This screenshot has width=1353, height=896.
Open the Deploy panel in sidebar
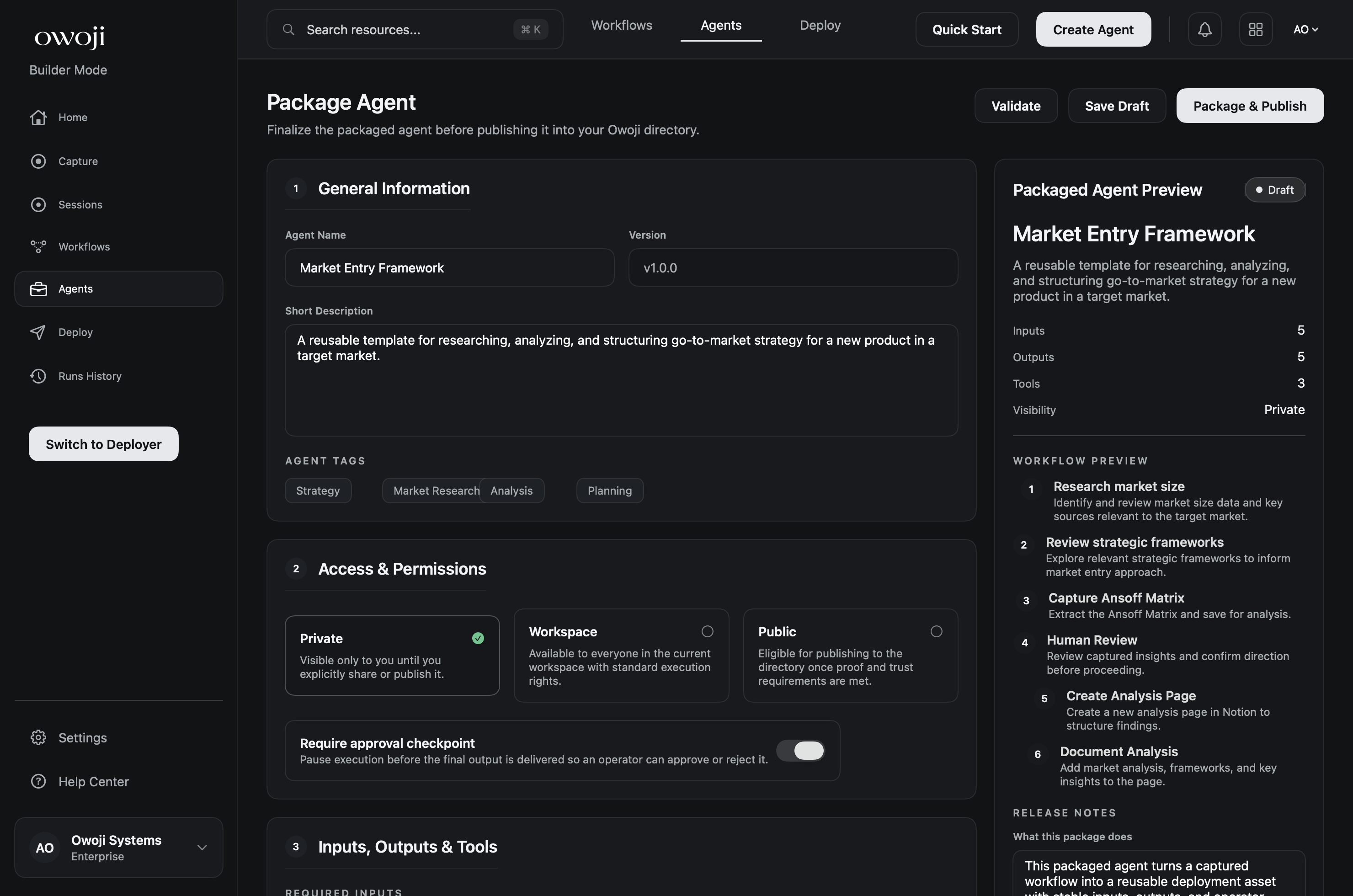pyautogui.click(x=75, y=332)
